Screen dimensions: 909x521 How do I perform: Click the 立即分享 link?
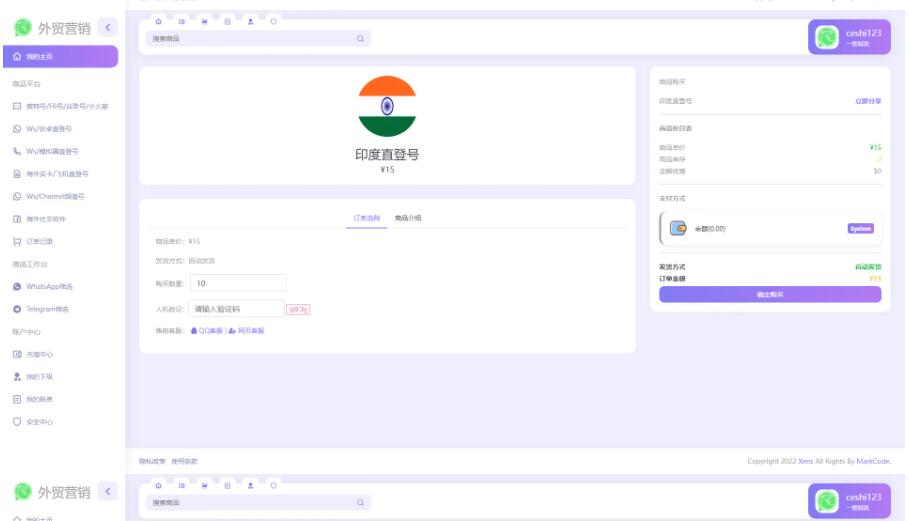(867, 101)
